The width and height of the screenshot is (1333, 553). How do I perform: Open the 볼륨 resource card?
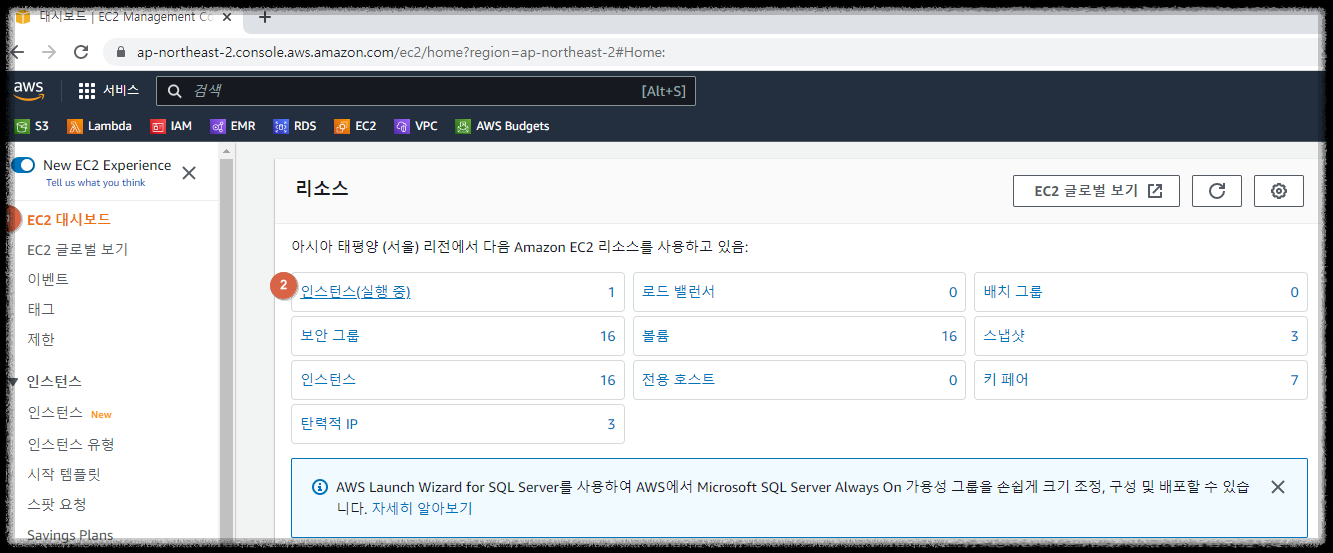(x=799, y=336)
